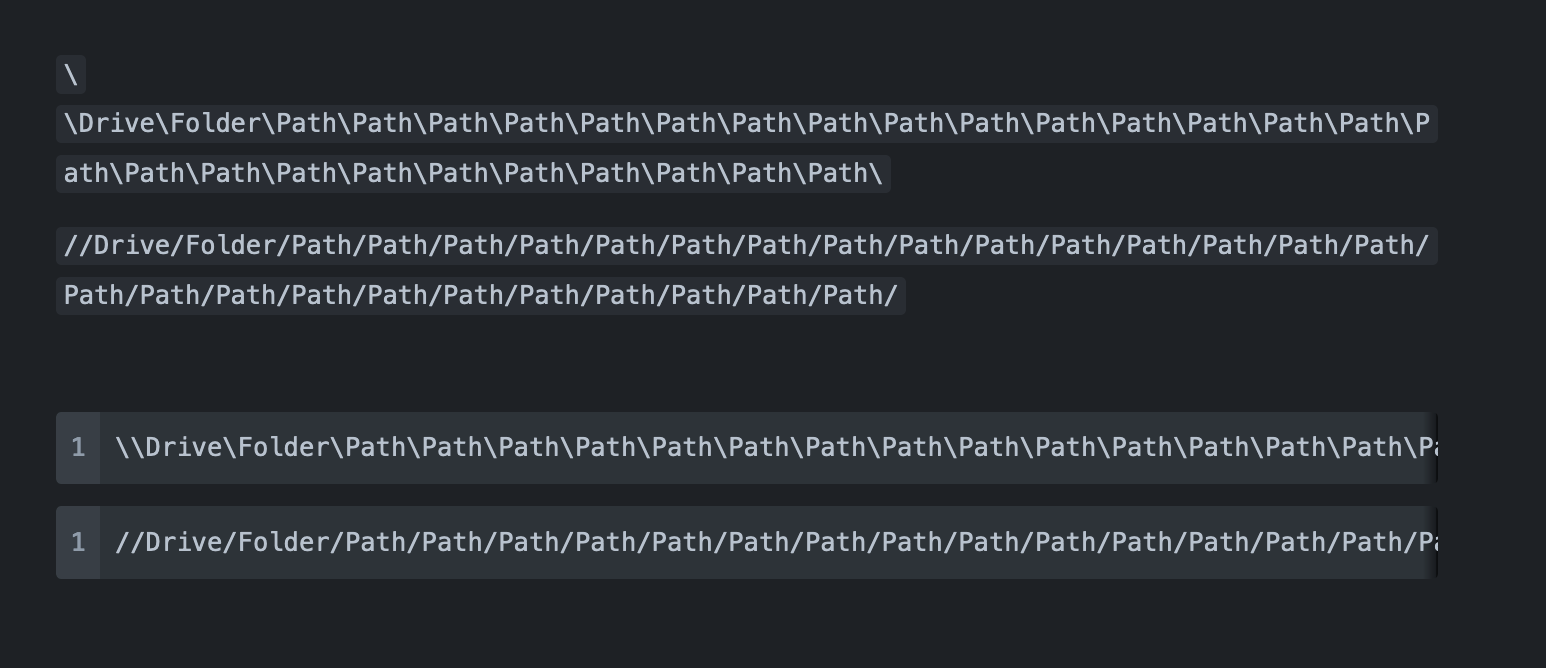Screen dimensions: 1546x668
Task: Click "Drive" inside the forward-slash code block
Action: point(185,542)
